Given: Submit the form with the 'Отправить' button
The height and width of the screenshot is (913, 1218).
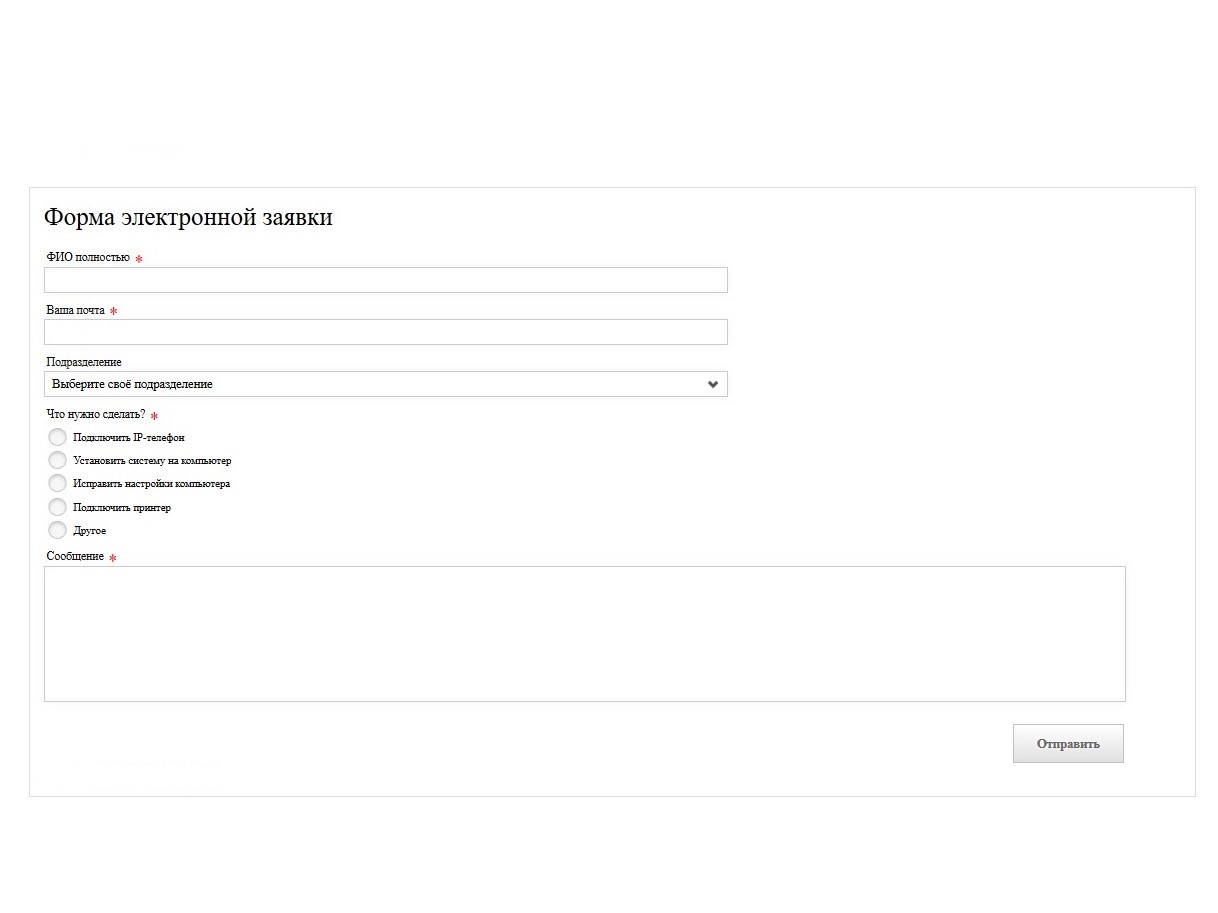Looking at the screenshot, I should tap(1068, 743).
